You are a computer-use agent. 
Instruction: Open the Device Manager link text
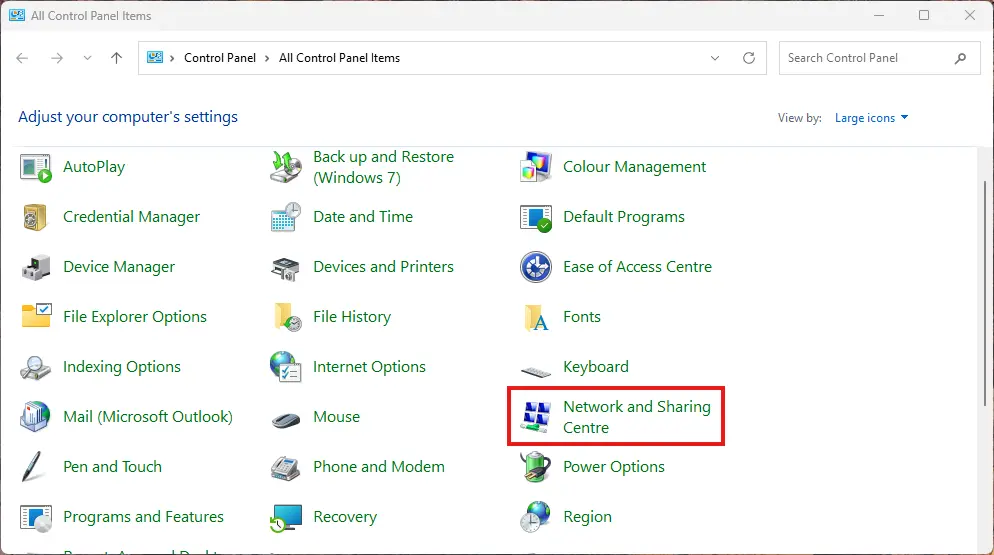pyautogui.click(x=119, y=267)
